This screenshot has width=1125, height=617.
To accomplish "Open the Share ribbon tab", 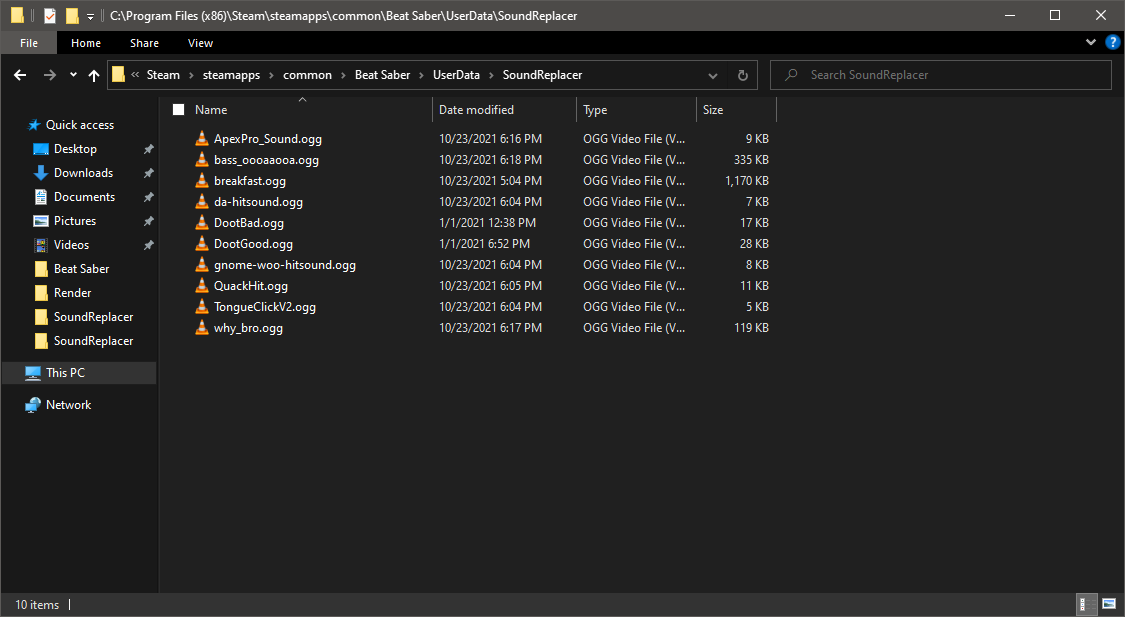I will (x=144, y=43).
